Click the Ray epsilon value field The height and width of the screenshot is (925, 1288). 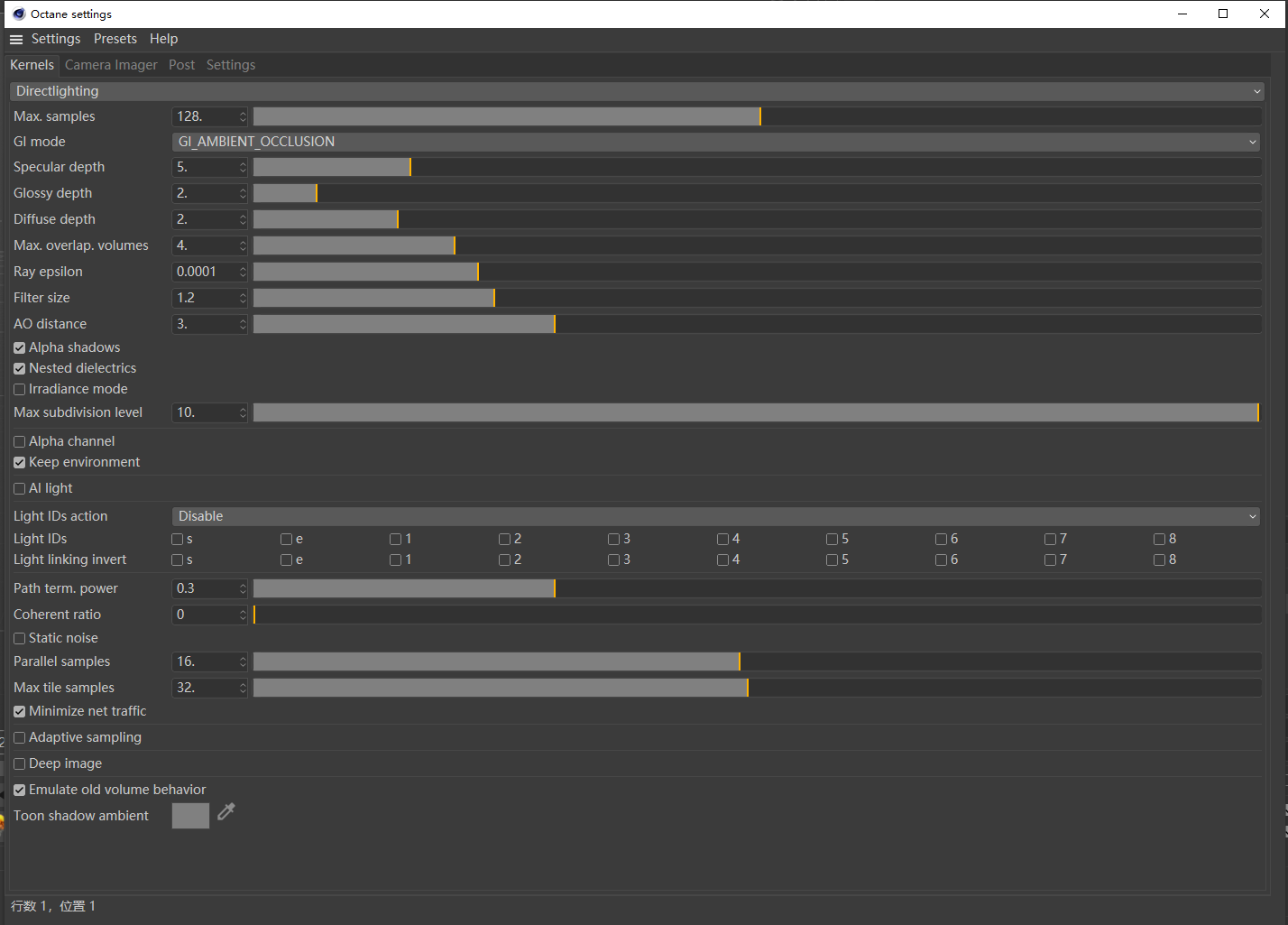click(205, 272)
